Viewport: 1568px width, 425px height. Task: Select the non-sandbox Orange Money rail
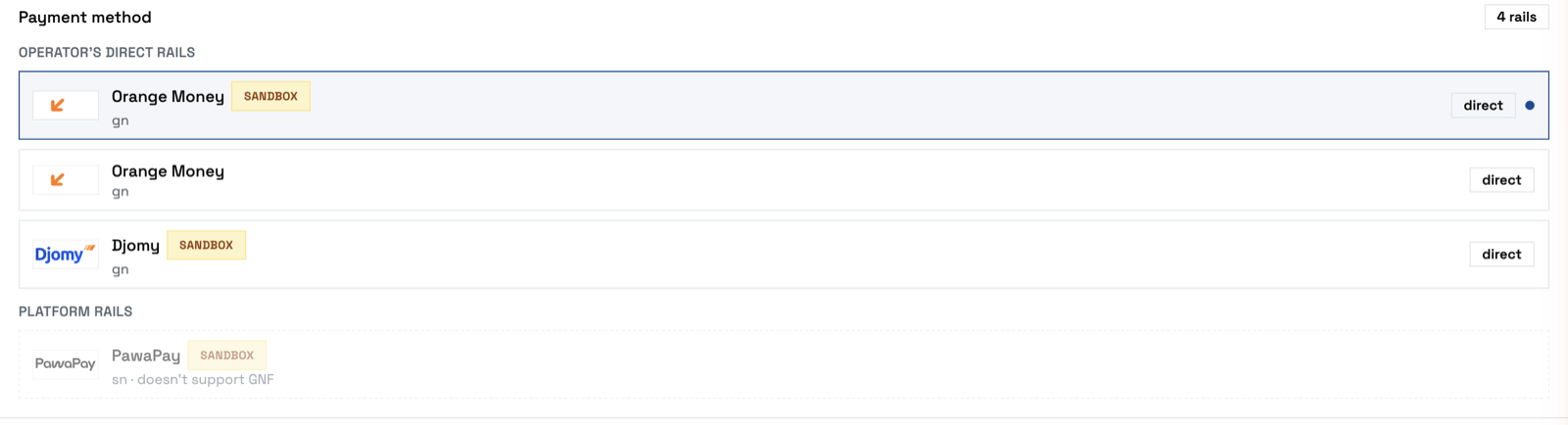784,179
